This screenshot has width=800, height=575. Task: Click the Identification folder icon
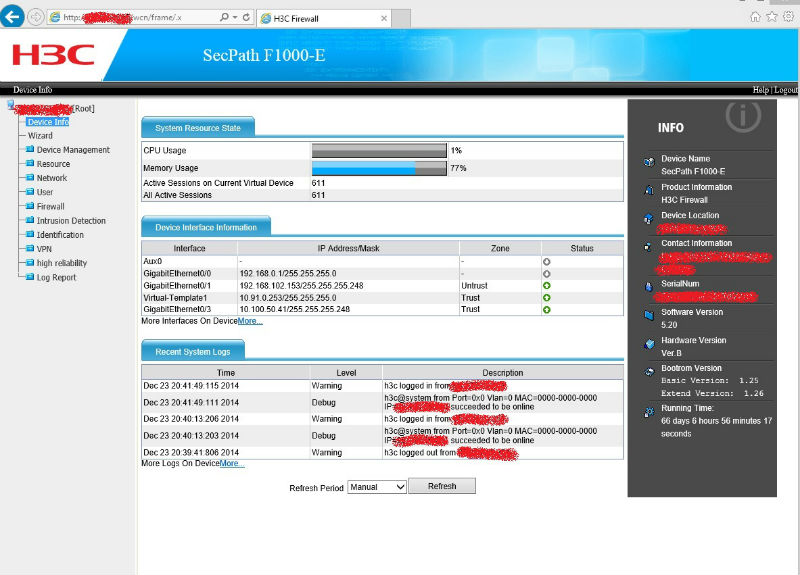30,234
